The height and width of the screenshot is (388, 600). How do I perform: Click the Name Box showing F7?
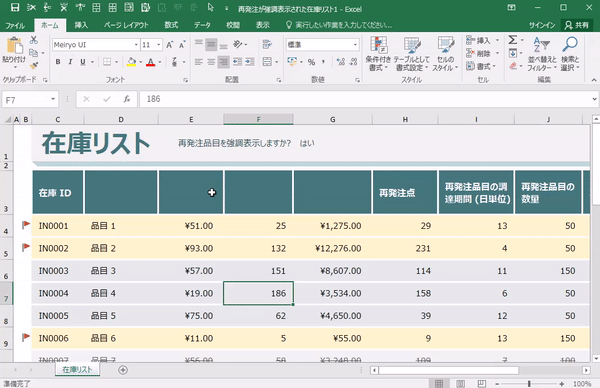30,99
